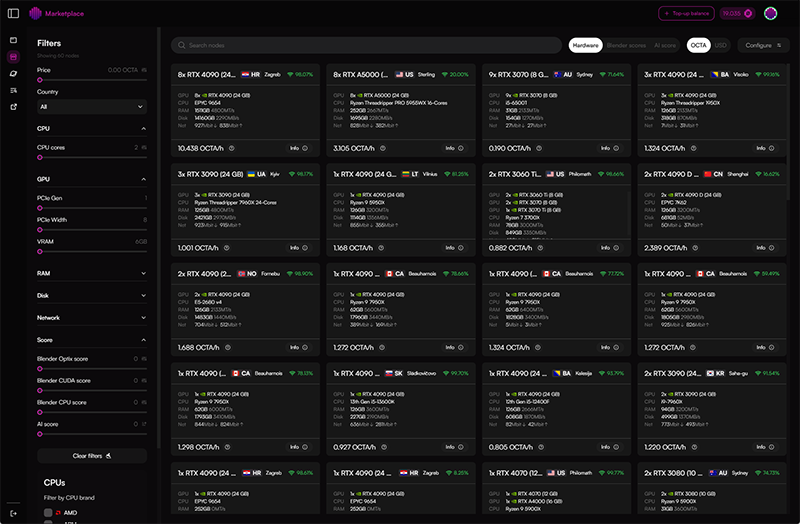
Task: Click the AI score slider handle
Action: (x=40, y=434)
